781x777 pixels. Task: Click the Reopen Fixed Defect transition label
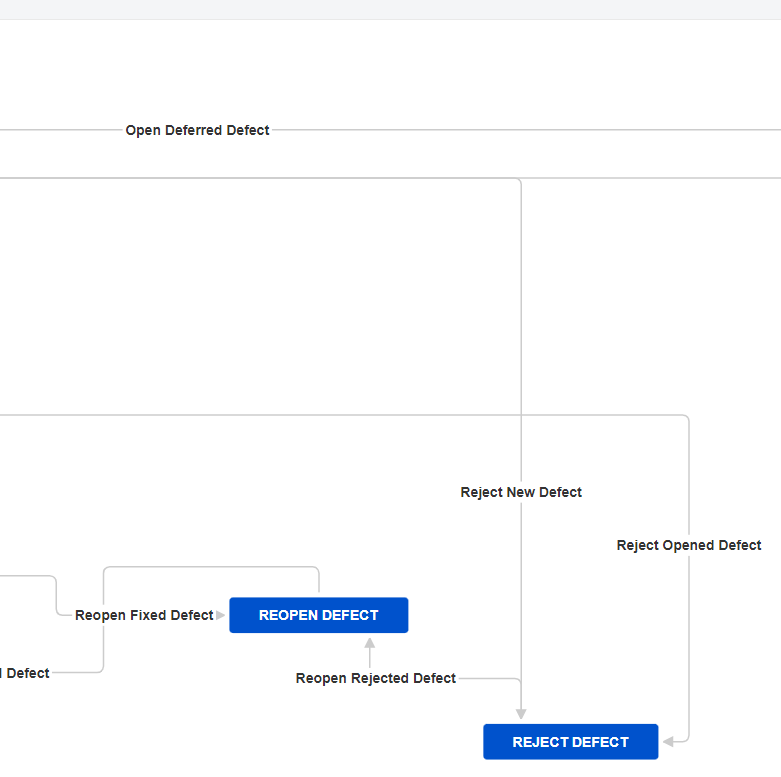[144, 615]
